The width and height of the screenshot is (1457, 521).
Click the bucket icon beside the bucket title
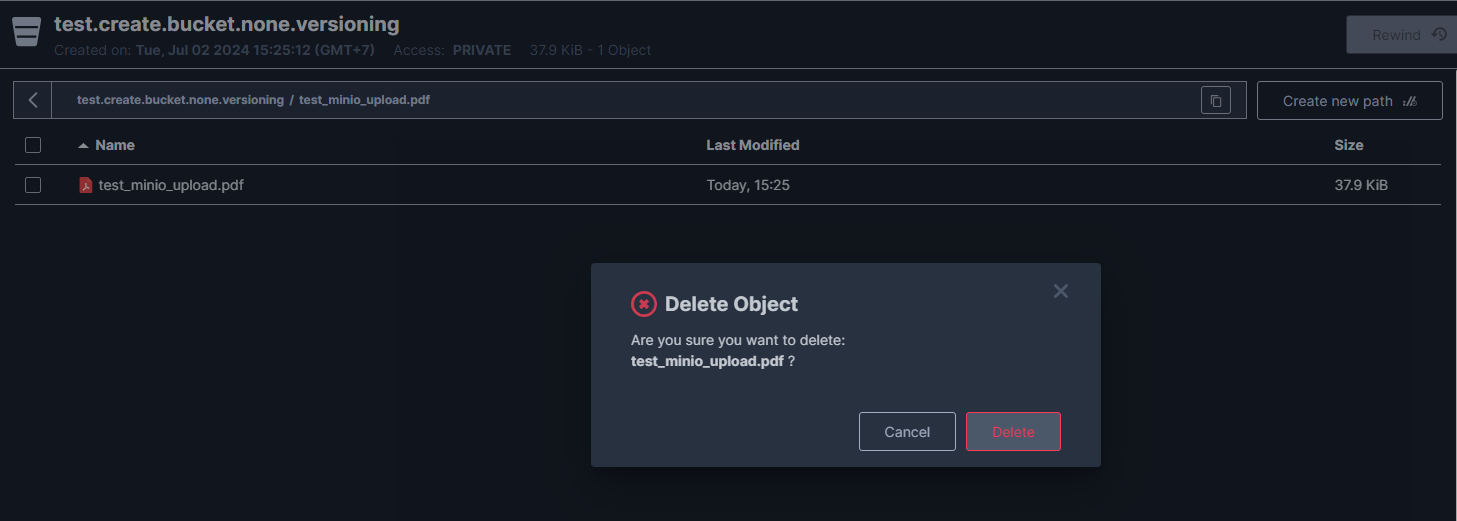pos(27,32)
